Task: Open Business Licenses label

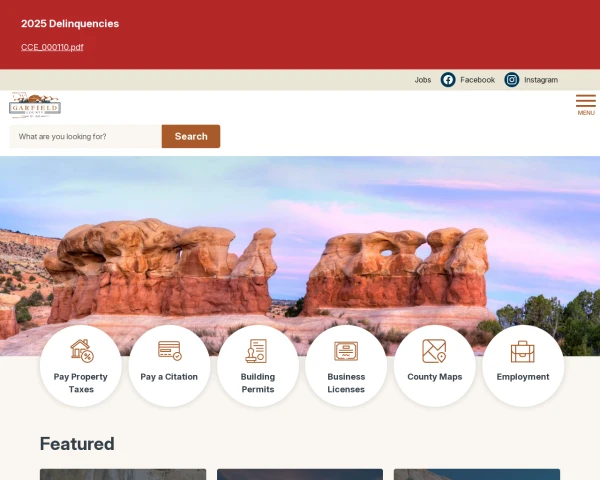Action: [x=346, y=383]
